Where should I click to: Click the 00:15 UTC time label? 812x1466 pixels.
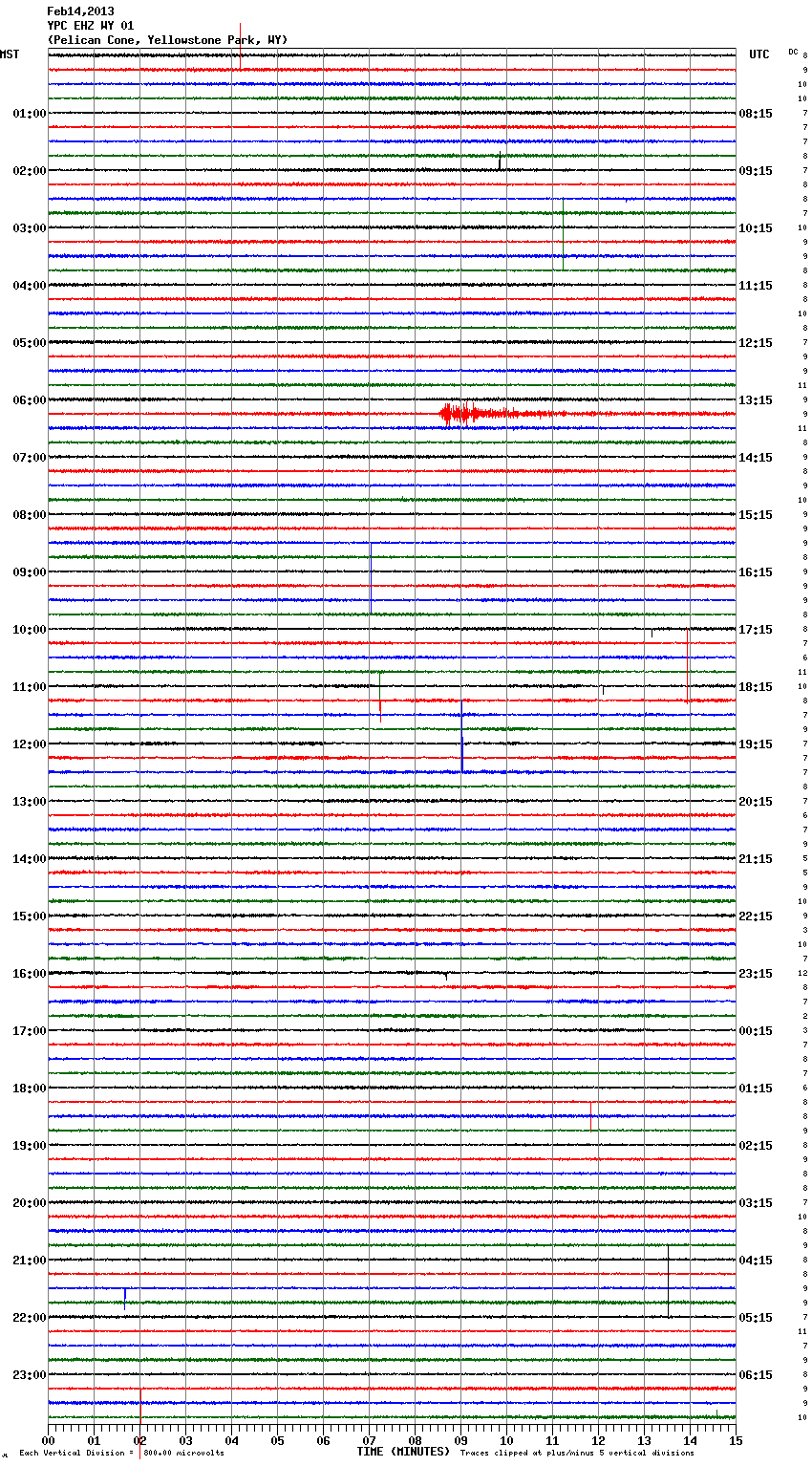[x=756, y=1031]
